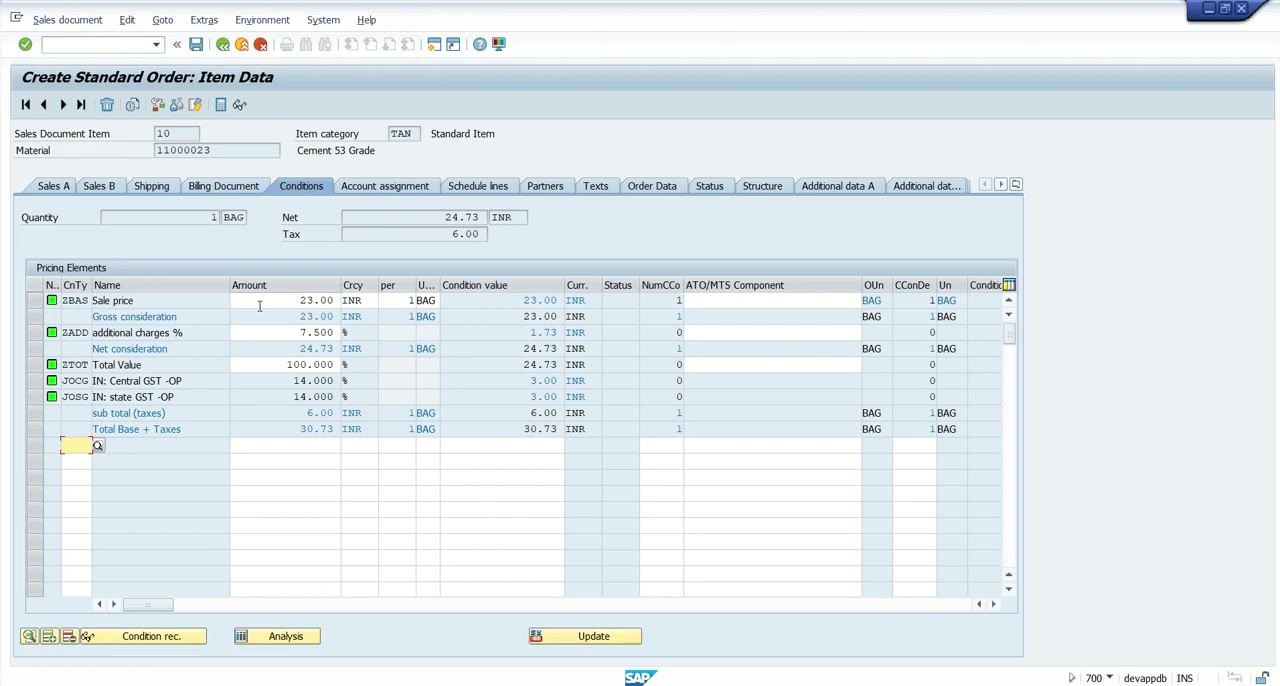Open the Extras menu

[204, 20]
